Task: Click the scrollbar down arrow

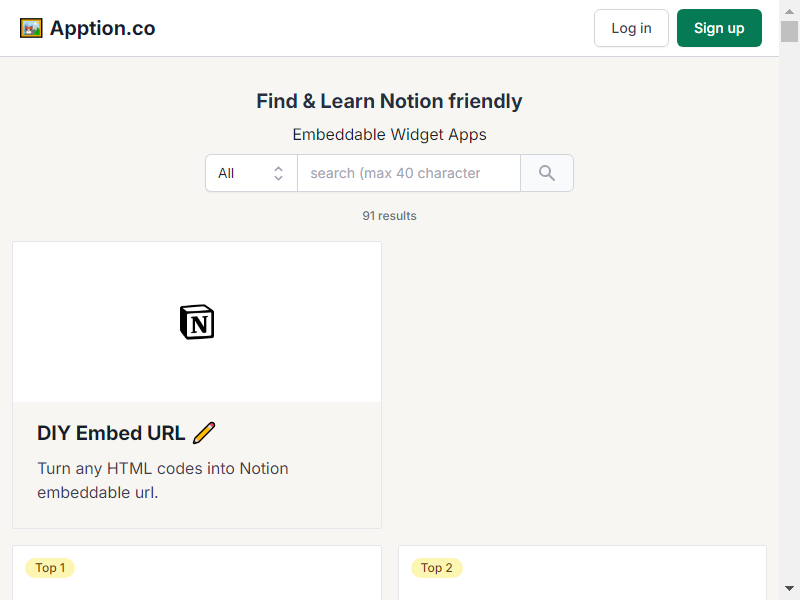Action: coord(789,589)
